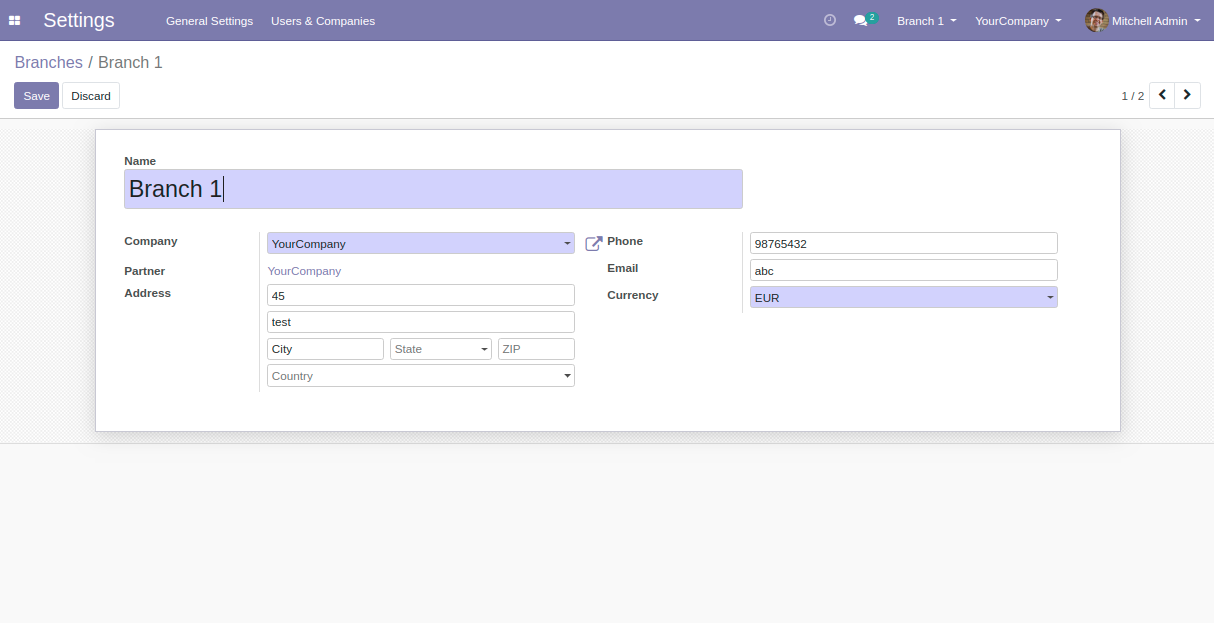Expand the YourCompany switcher in navbar
Viewport: 1214px width, 623px height.
(1018, 21)
